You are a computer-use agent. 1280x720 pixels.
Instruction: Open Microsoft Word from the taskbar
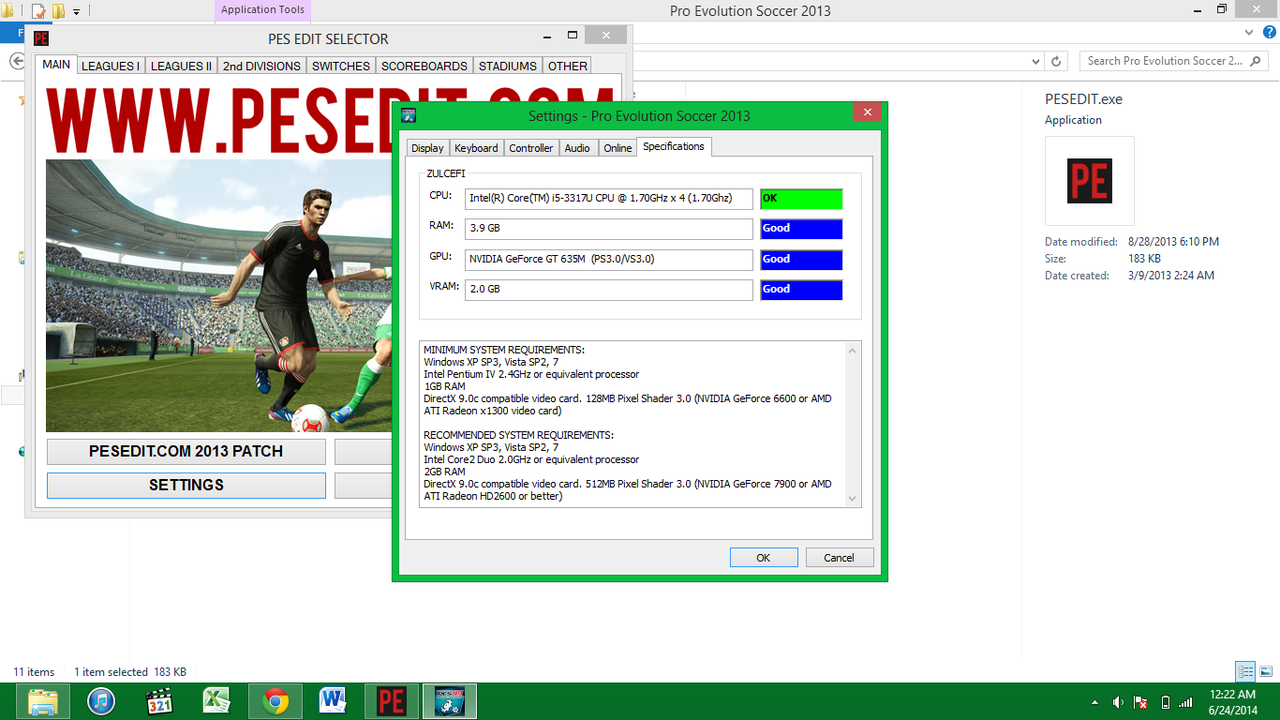333,701
